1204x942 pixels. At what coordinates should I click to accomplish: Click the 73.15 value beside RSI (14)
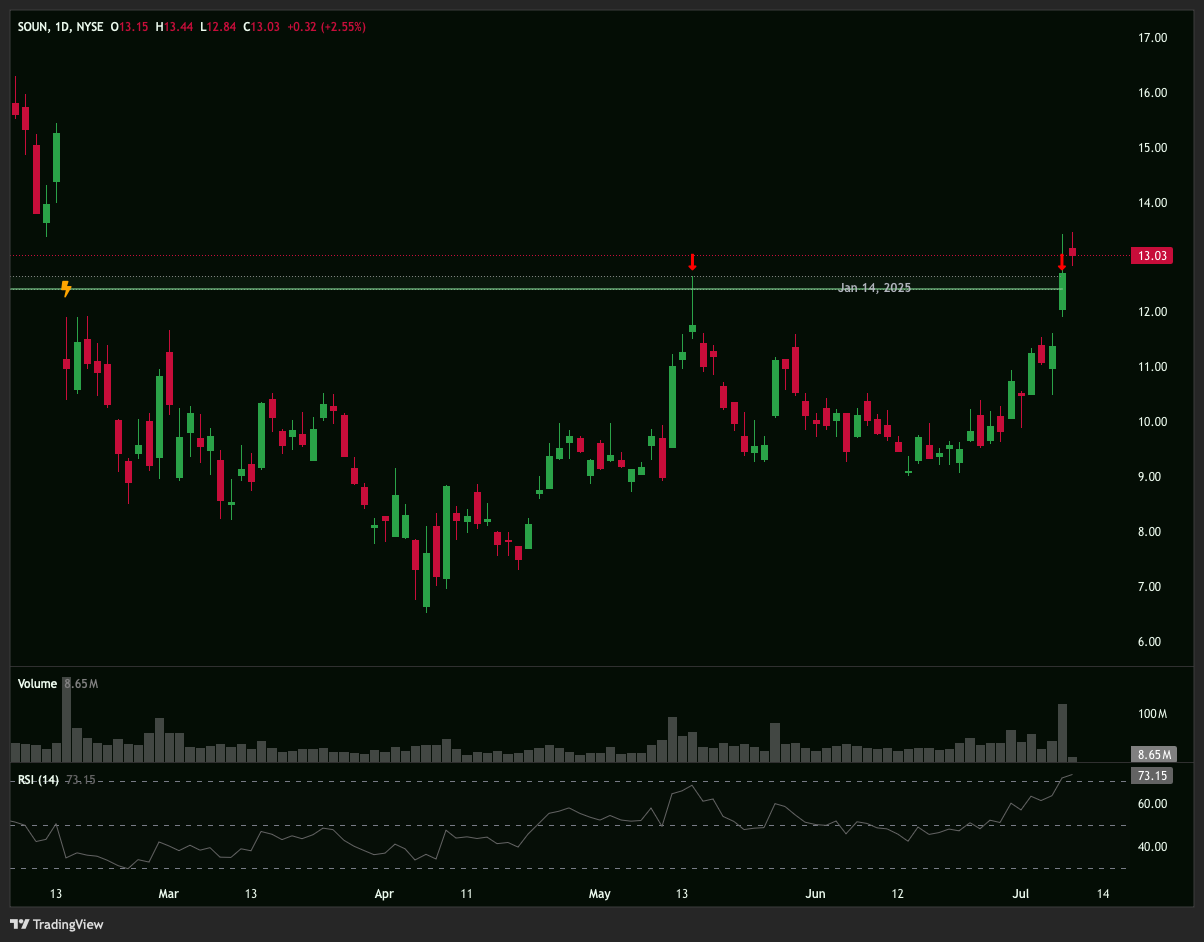pyautogui.click(x=80, y=780)
